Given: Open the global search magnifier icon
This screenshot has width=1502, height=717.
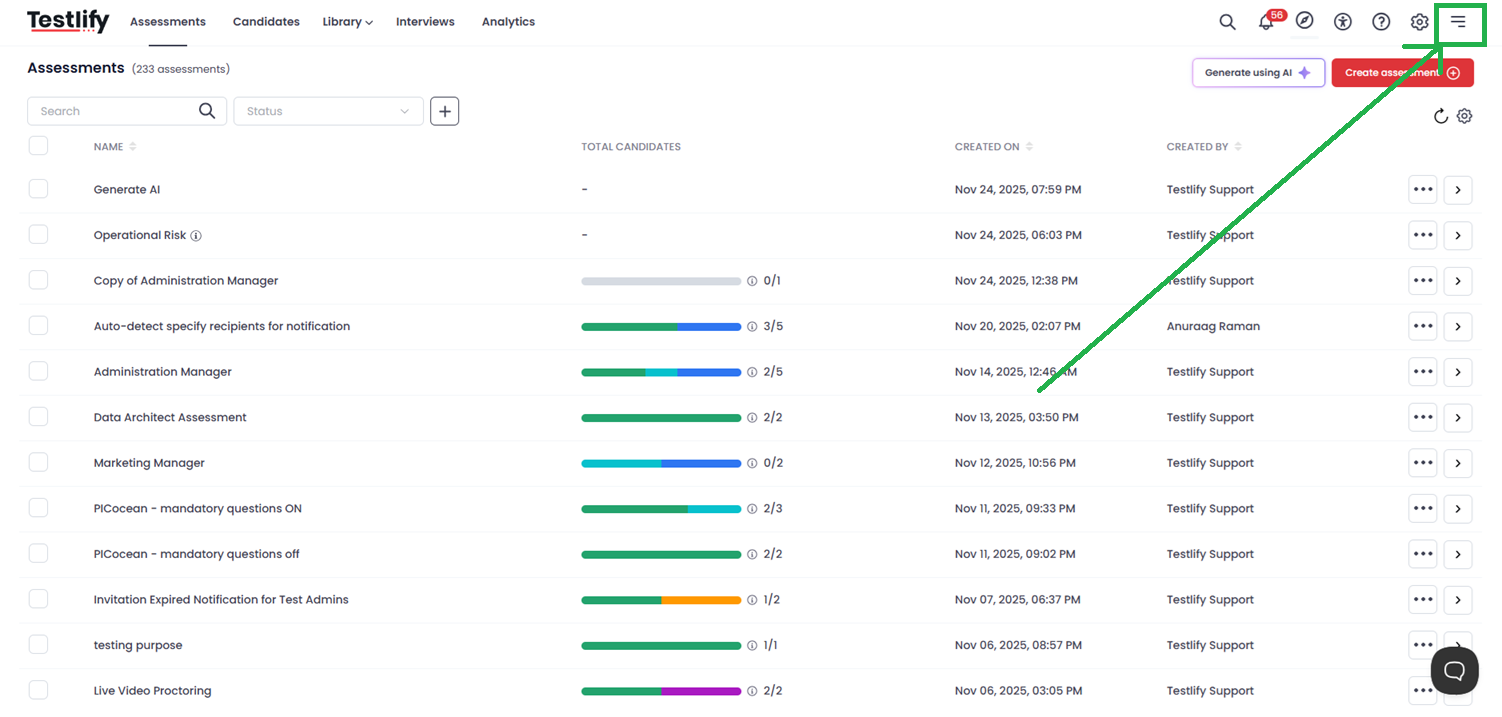Looking at the screenshot, I should (1227, 22).
